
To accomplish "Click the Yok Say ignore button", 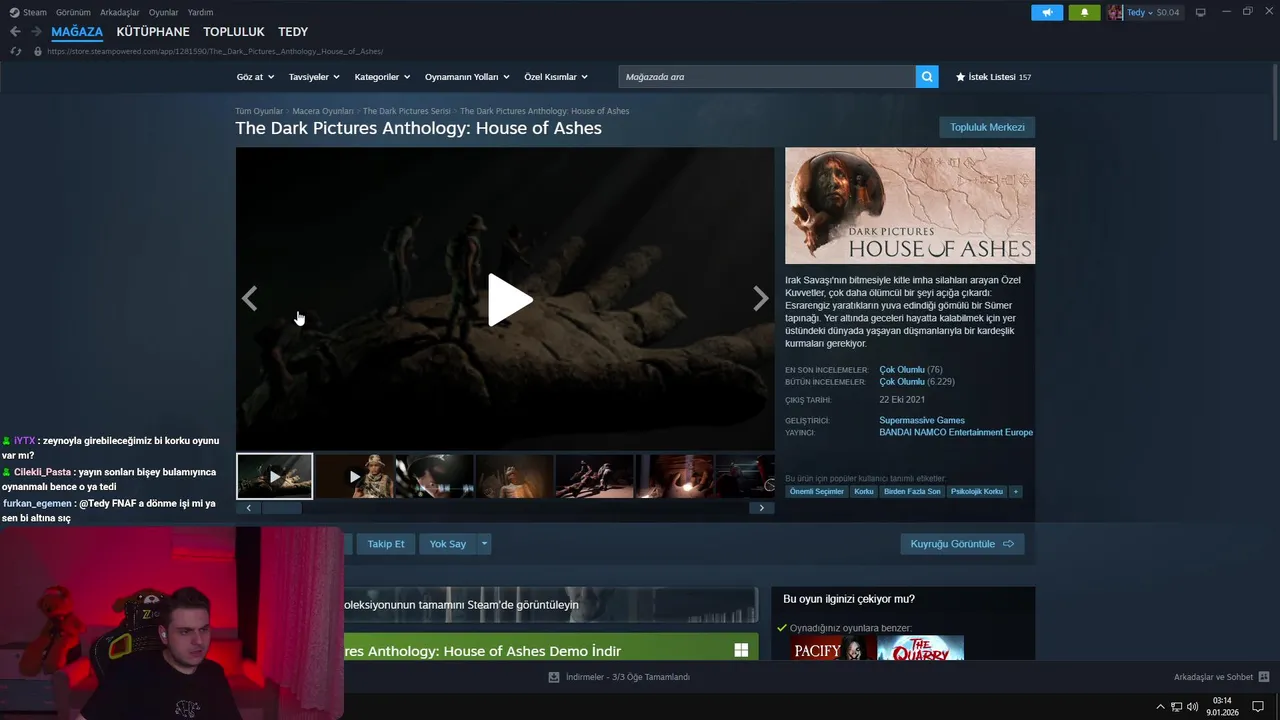I will 448,544.
